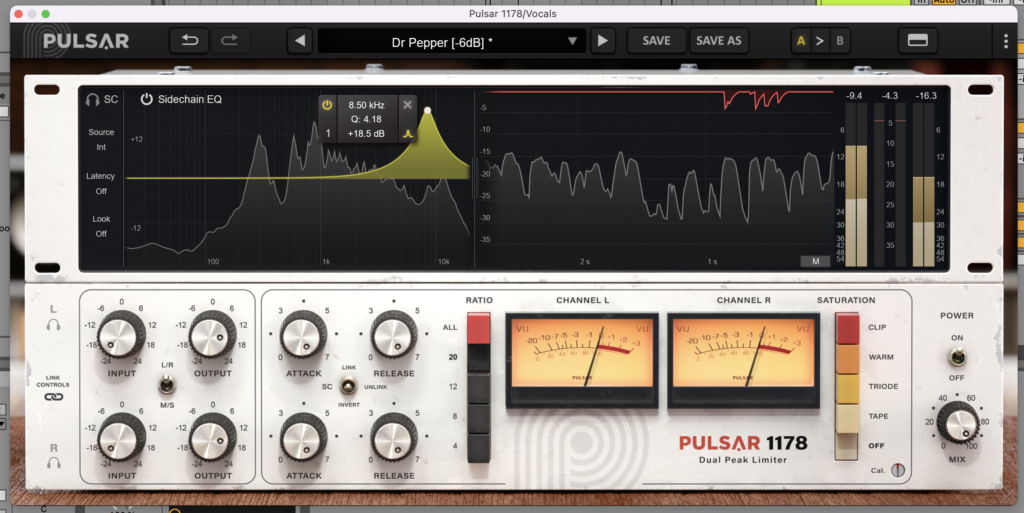Click the top INPUT knob for channel L

[121, 335]
